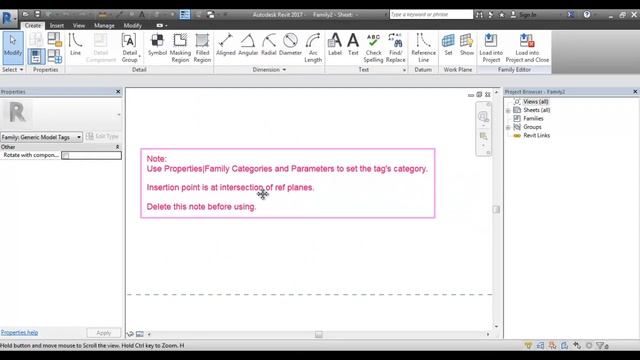Click Sign In in the title bar

(528, 15)
